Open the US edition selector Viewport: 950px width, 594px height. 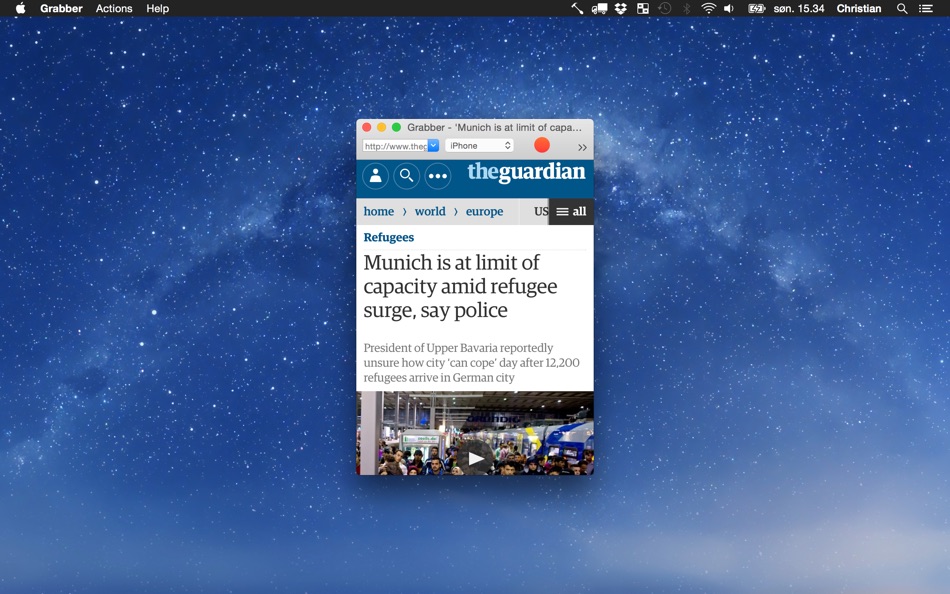point(540,211)
